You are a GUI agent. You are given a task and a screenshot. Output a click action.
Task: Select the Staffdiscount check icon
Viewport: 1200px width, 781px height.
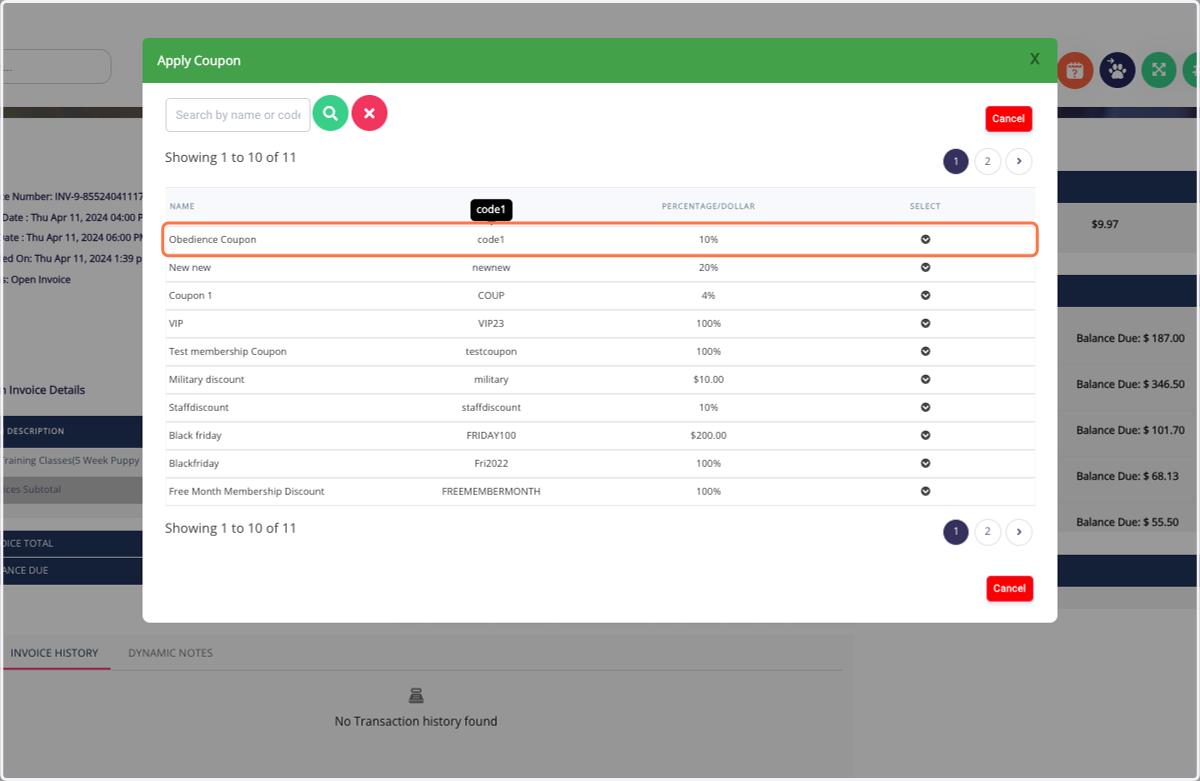pos(925,408)
